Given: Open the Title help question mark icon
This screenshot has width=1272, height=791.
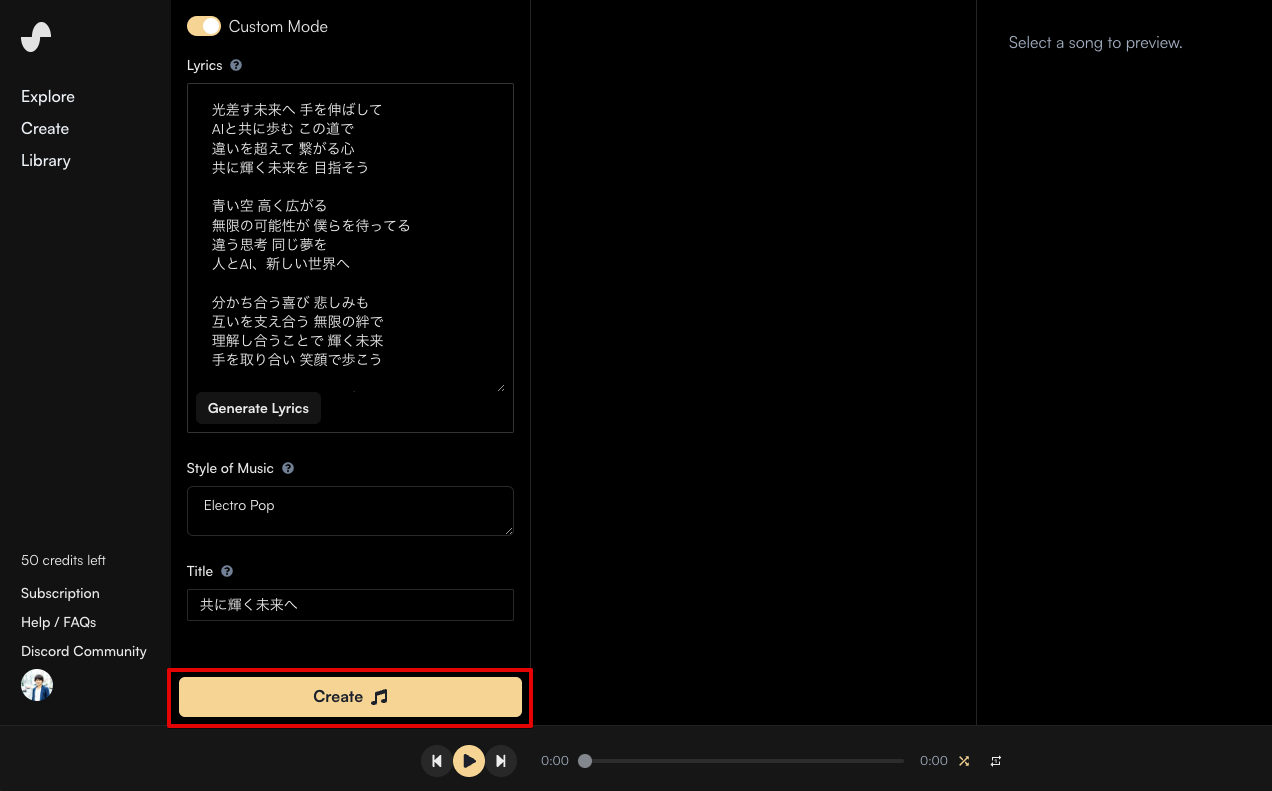Looking at the screenshot, I should (227, 570).
